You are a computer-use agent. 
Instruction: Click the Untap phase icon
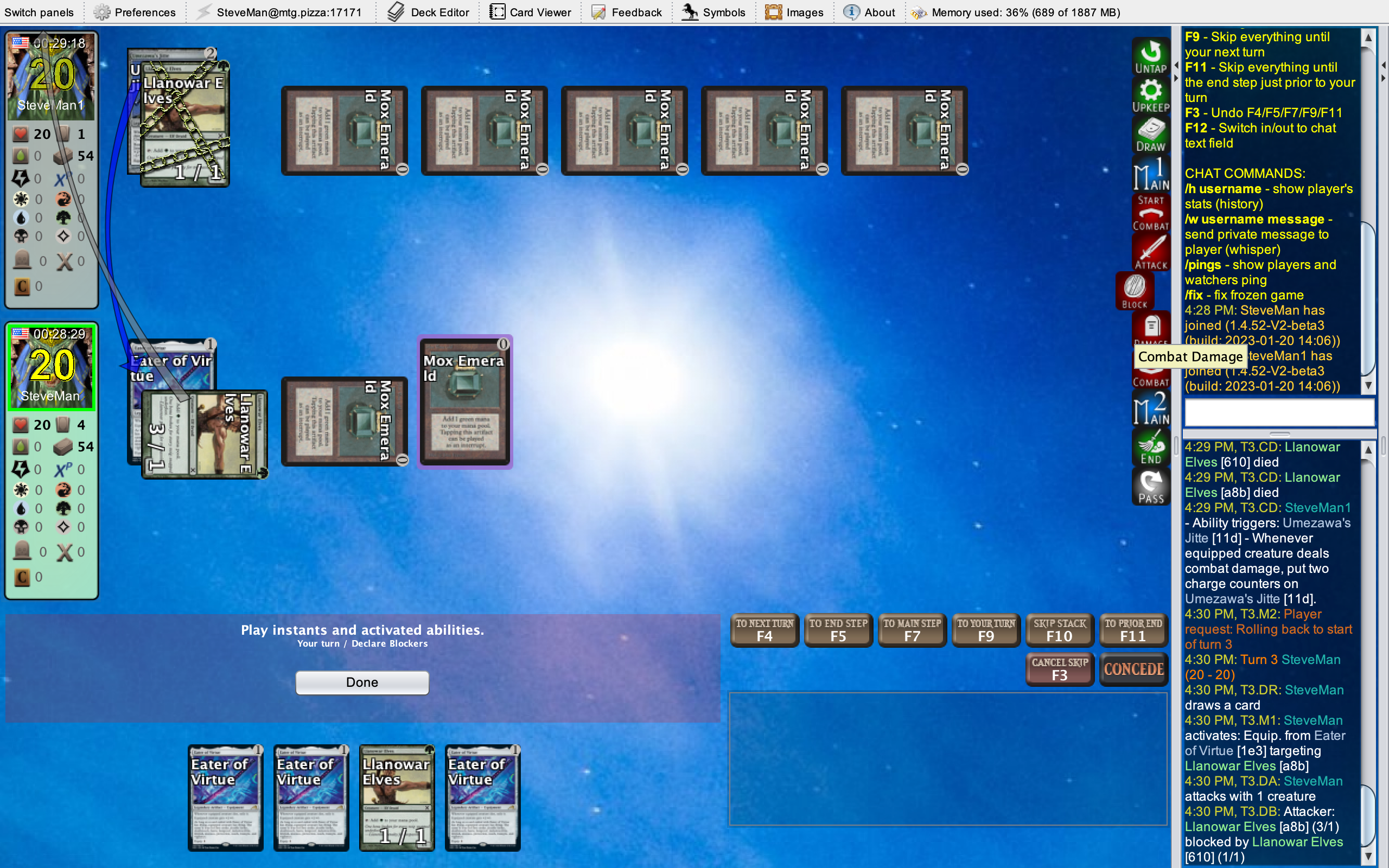click(x=1150, y=56)
